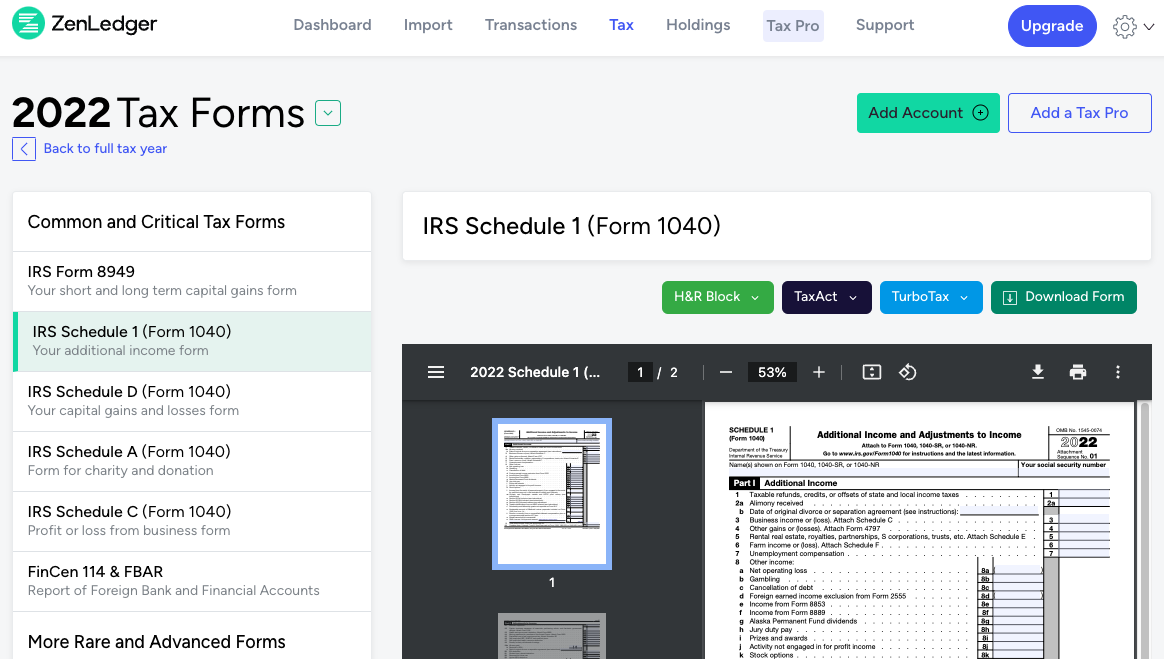Rotate the PDF counterclockwise
Screen dimensions: 1164x659
908,372
